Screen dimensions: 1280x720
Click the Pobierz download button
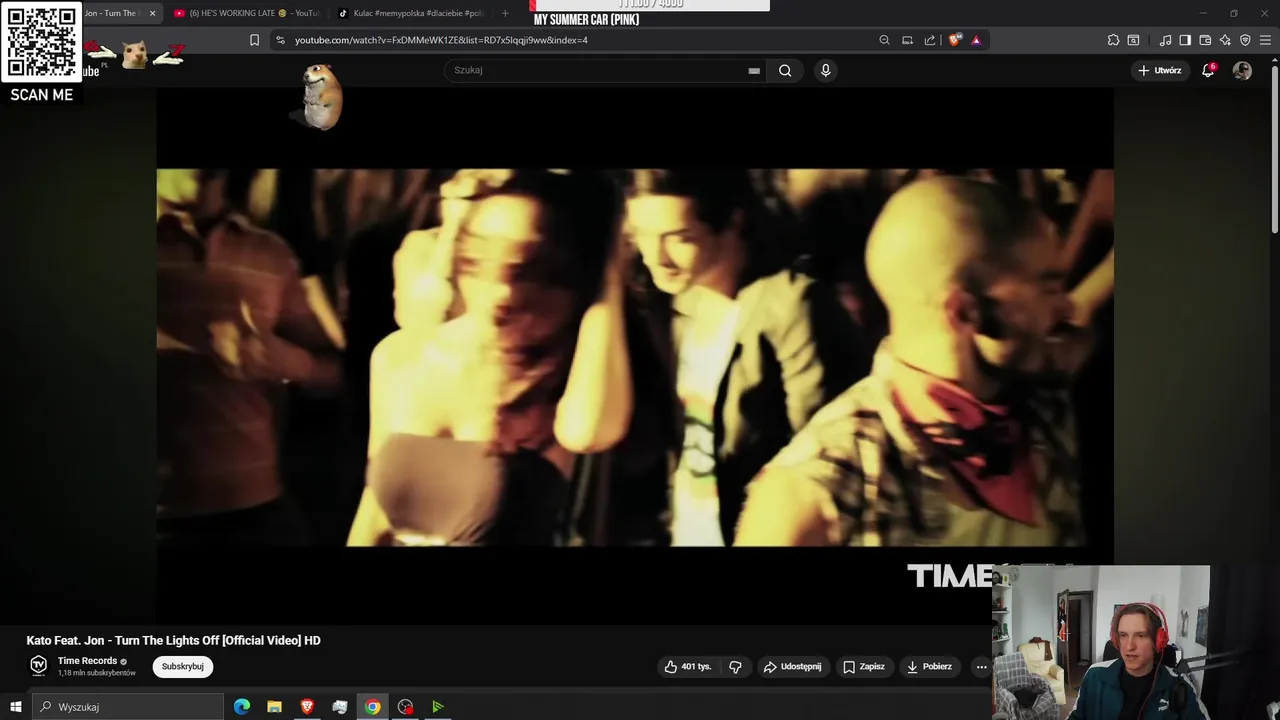pos(930,667)
